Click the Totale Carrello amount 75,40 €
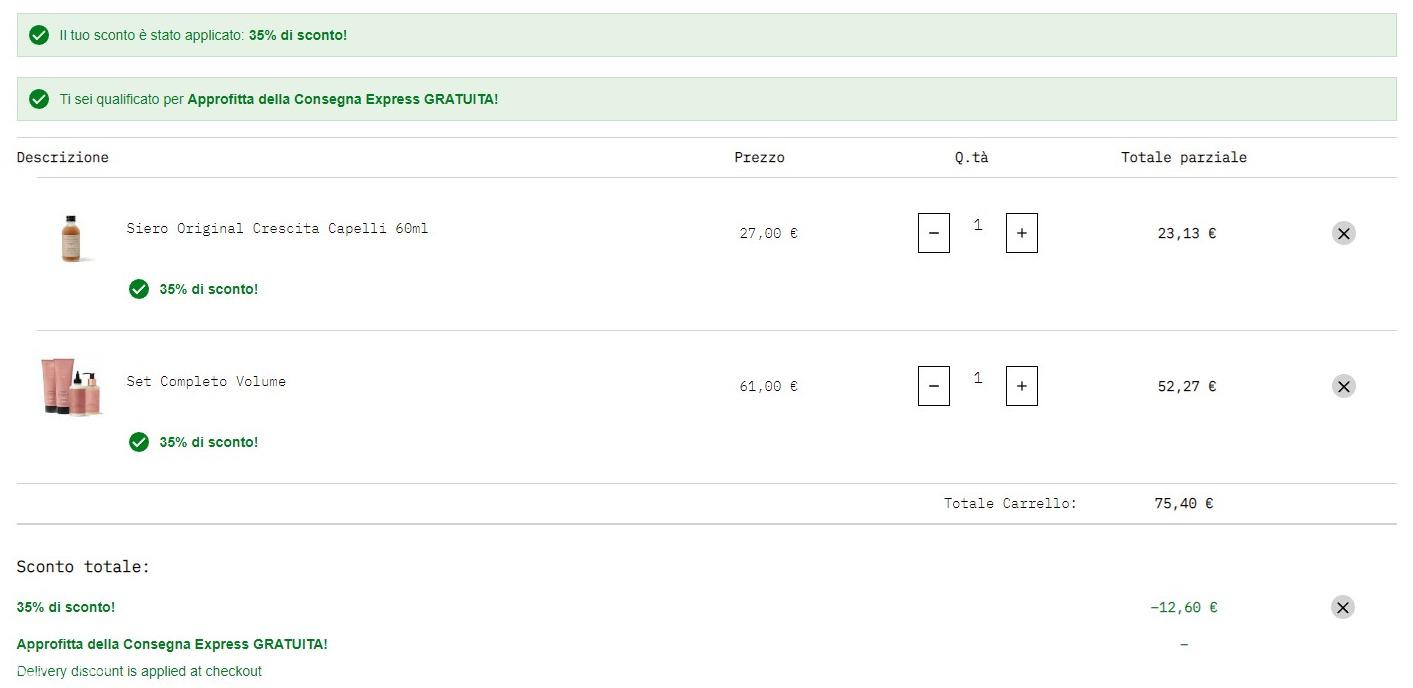The width and height of the screenshot is (1413, 688). tap(1183, 503)
